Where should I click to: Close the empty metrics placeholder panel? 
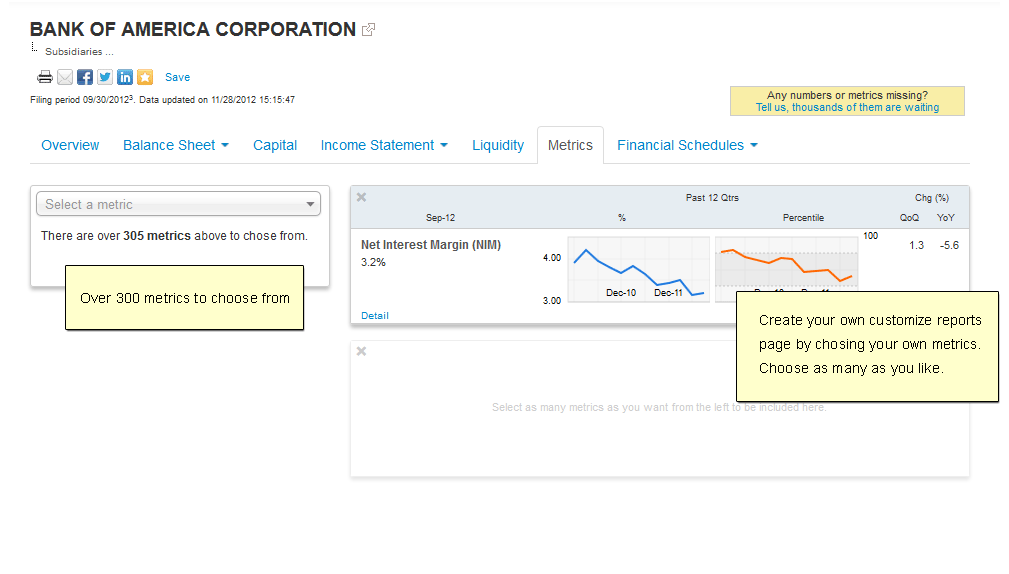362,351
